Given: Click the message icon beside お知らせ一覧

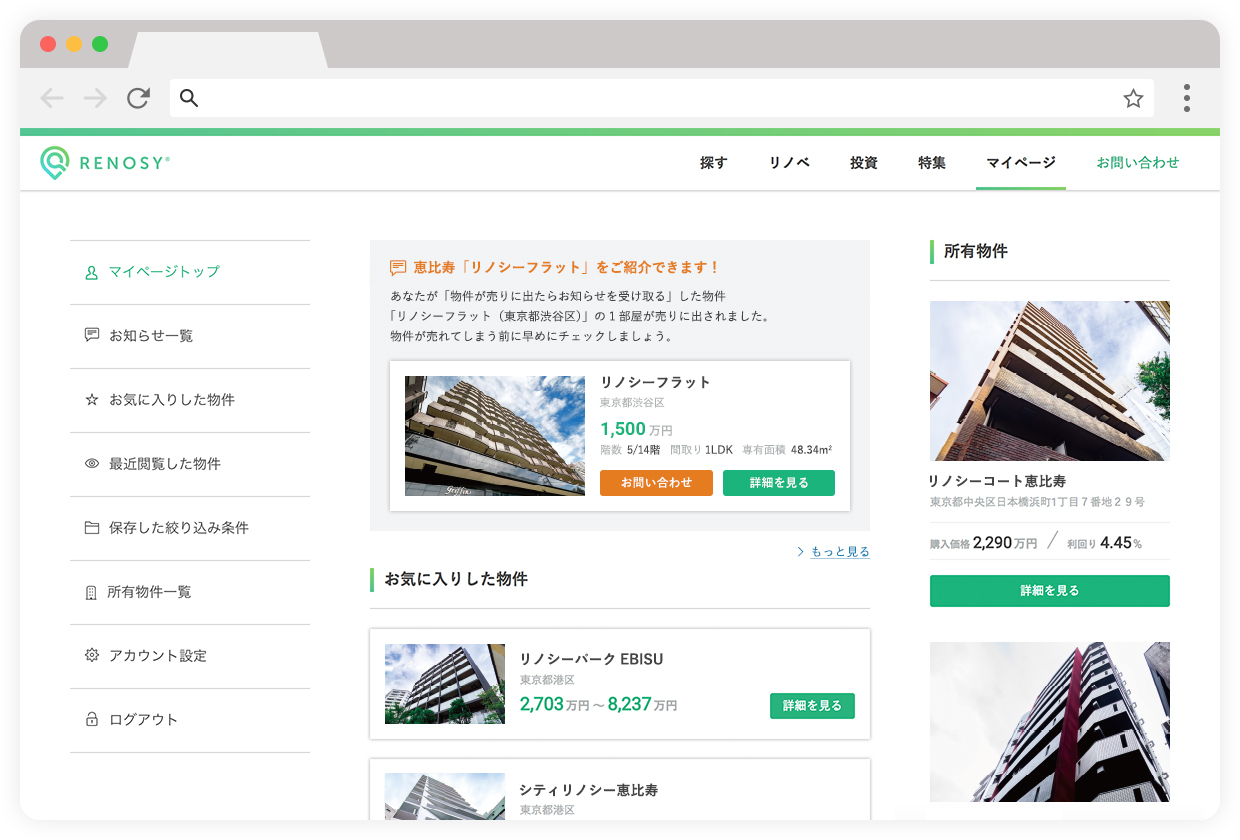Looking at the screenshot, I should coord(92,336).
